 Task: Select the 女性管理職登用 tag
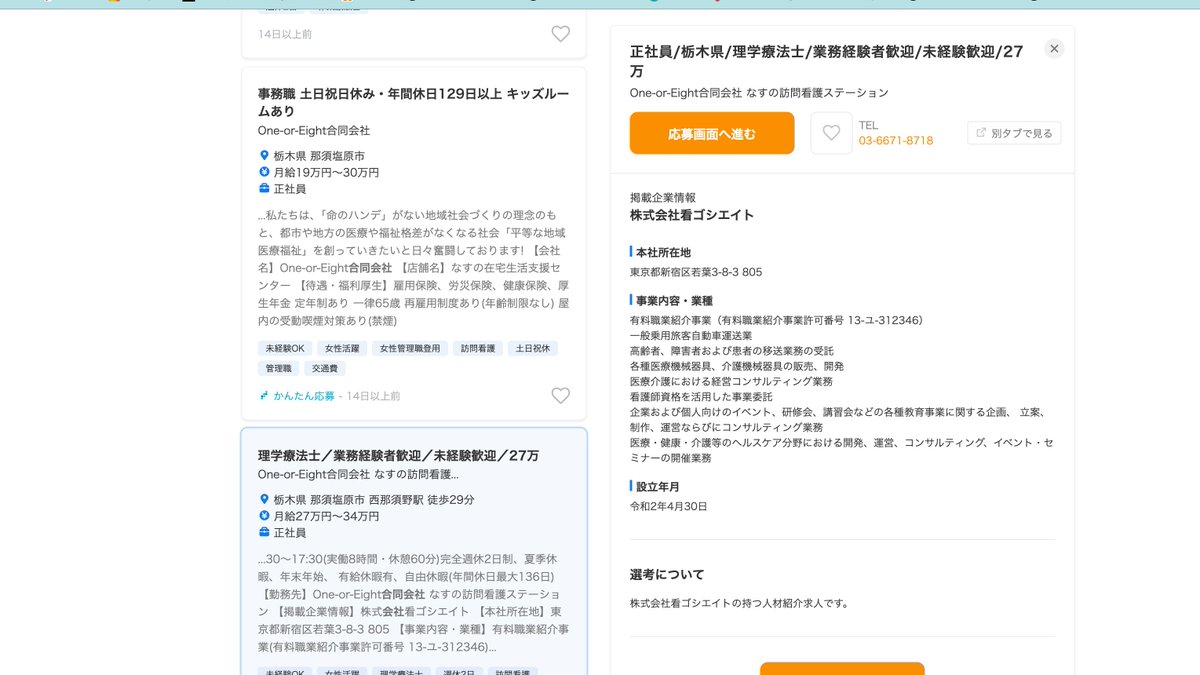pyautogui.click(x=410, y=348)
